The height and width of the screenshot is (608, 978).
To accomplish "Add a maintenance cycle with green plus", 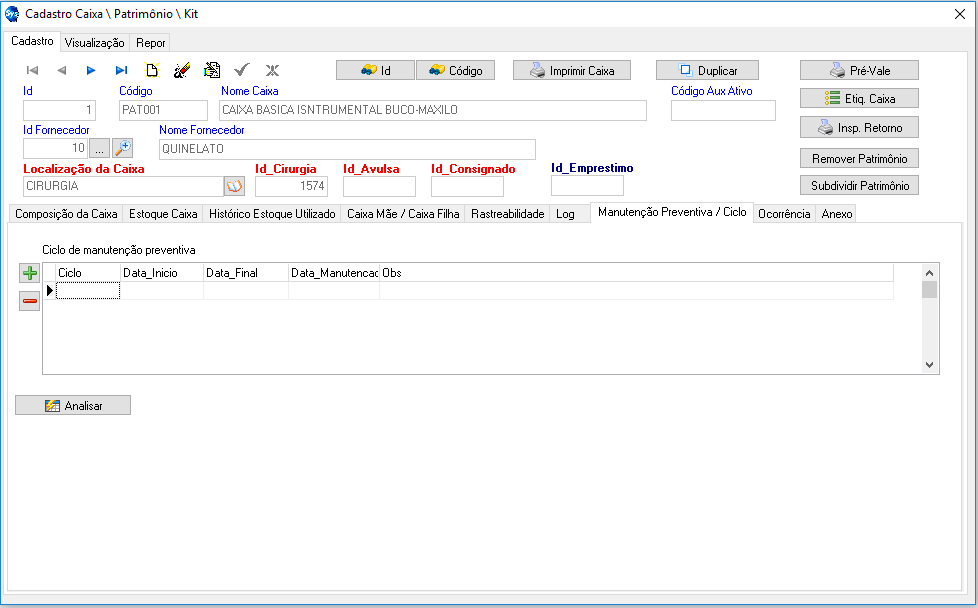I will 29,273.
